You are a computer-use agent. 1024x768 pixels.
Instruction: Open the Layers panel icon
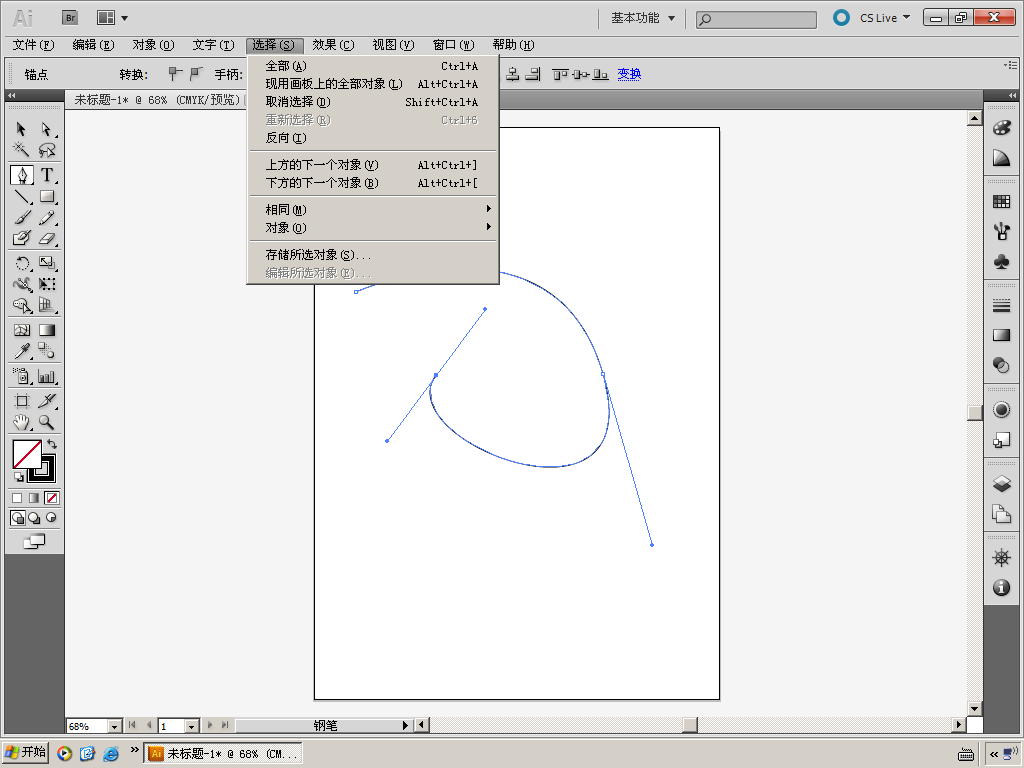tap(1001, 484)
